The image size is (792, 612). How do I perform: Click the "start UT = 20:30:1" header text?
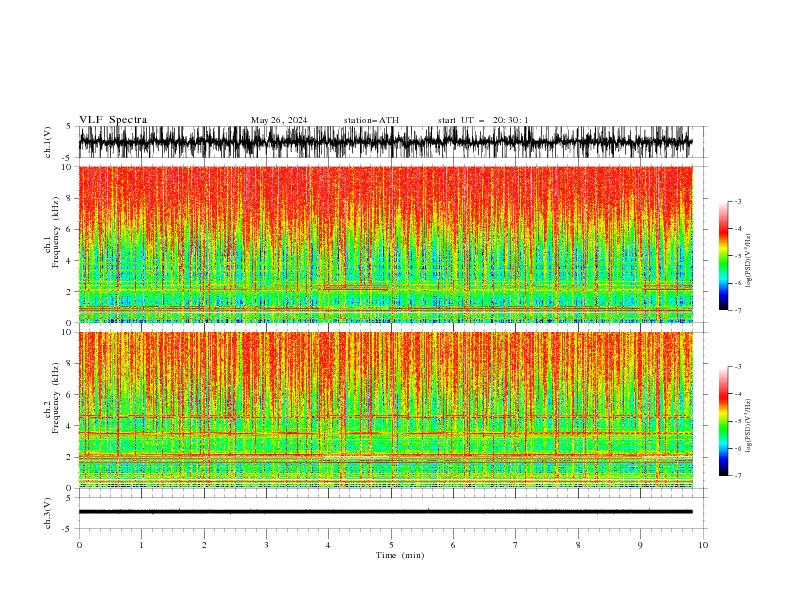click(x=483, y=120)
